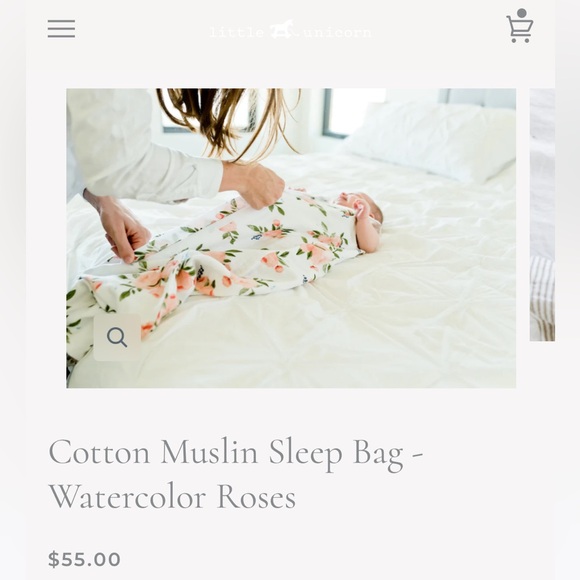Expand the three-line site menu
580x580 pixels.
(x=61, y=29)
